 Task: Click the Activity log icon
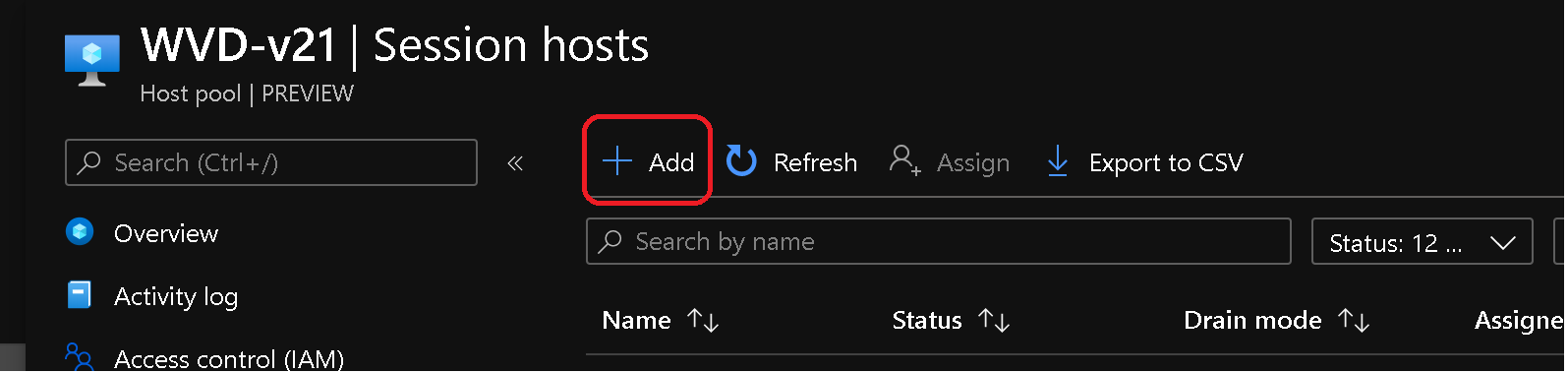coord(80,295)
